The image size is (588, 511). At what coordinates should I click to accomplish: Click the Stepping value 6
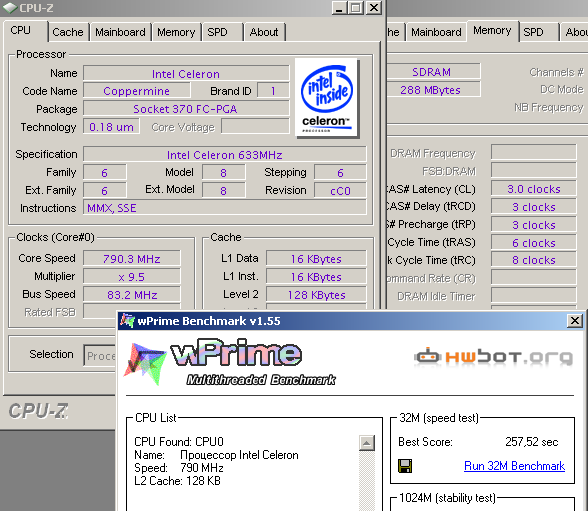pos(340,172)
